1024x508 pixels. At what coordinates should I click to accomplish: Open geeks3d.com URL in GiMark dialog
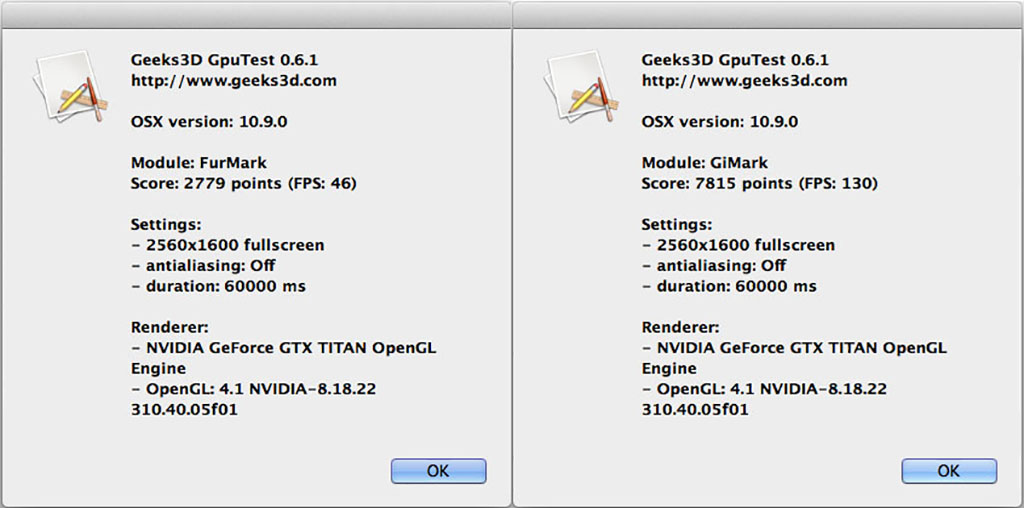click(x=744, y=81)
